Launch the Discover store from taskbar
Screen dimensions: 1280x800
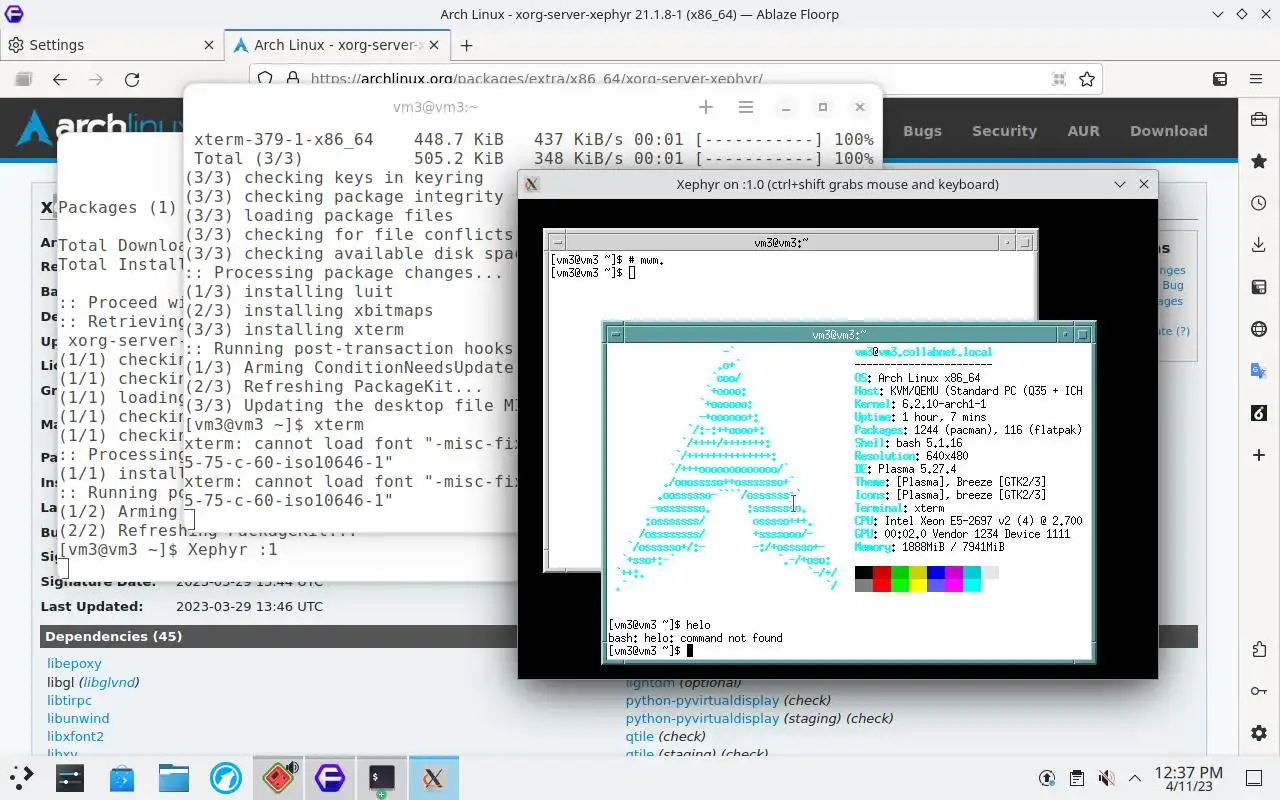click(x=122, y=778)
